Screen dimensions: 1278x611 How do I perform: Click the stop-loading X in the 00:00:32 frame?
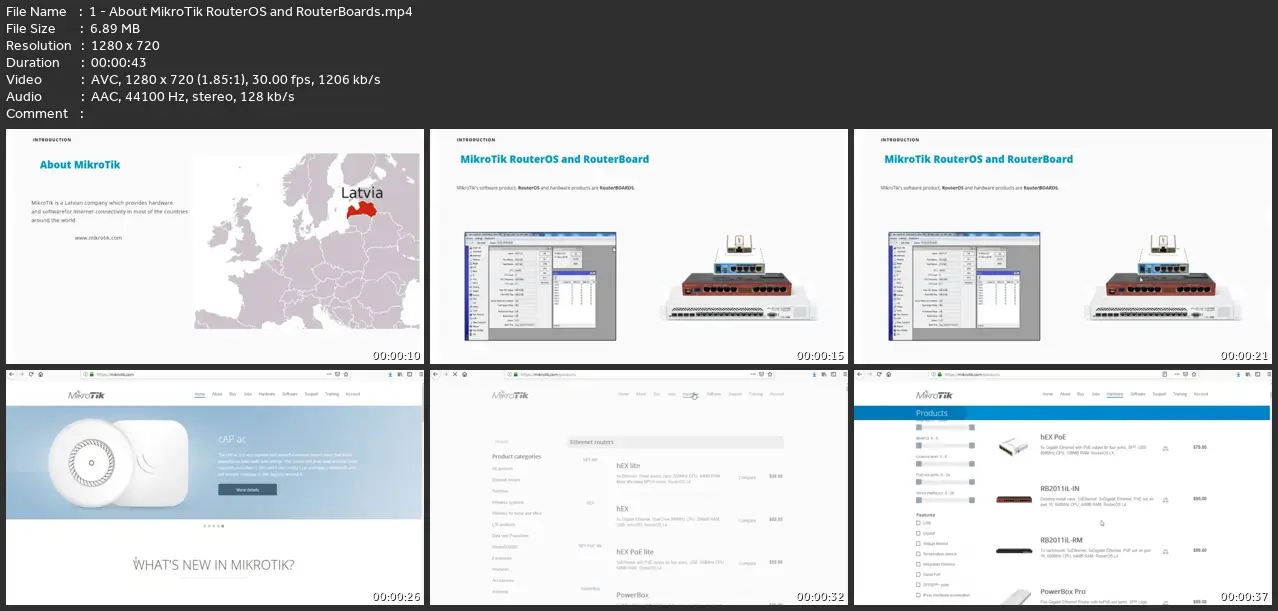click(x=454, y=374)
